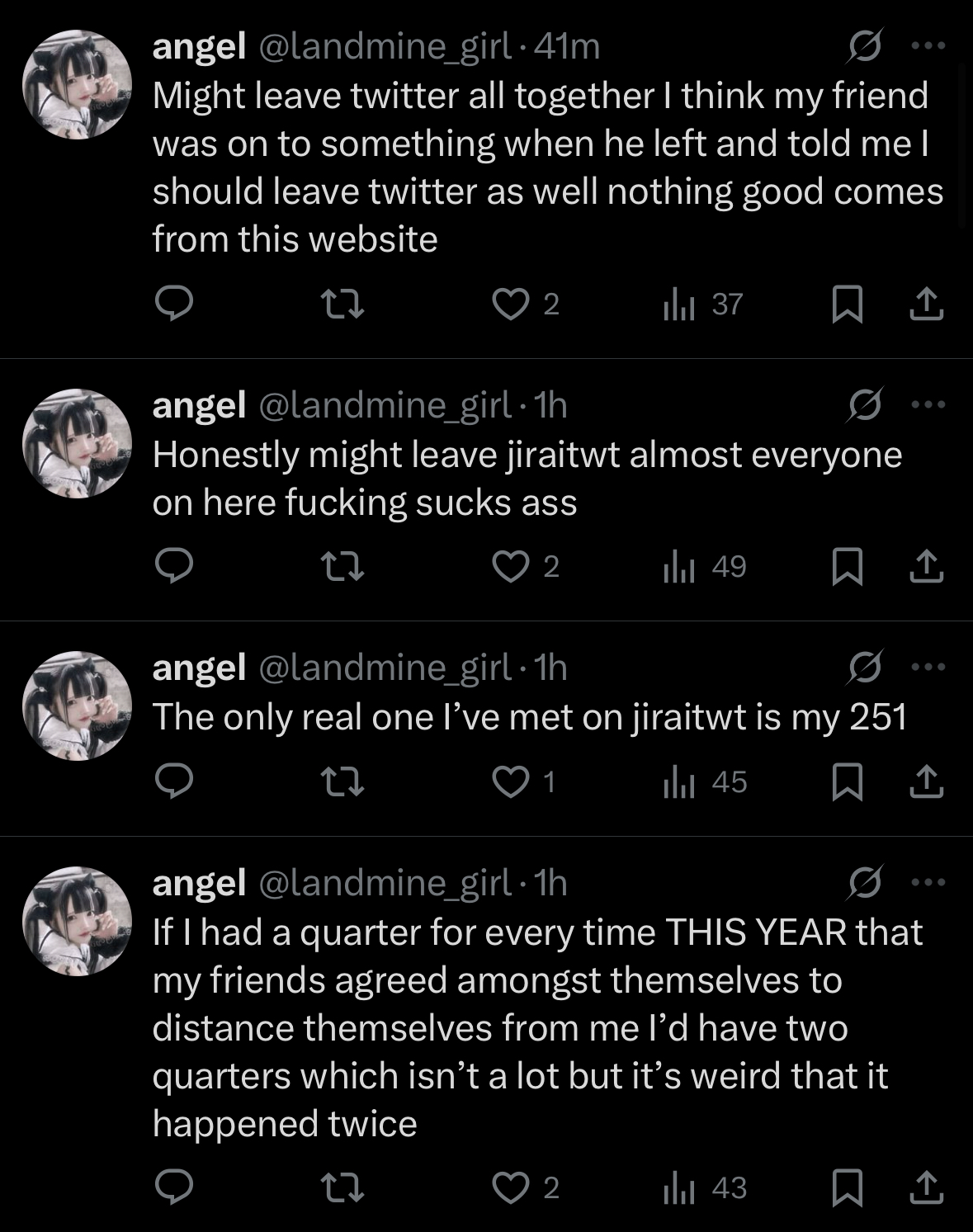Bookmark the 'quarter for every time' tweet
This screenshot has height=1232, width=973.
847,1187
